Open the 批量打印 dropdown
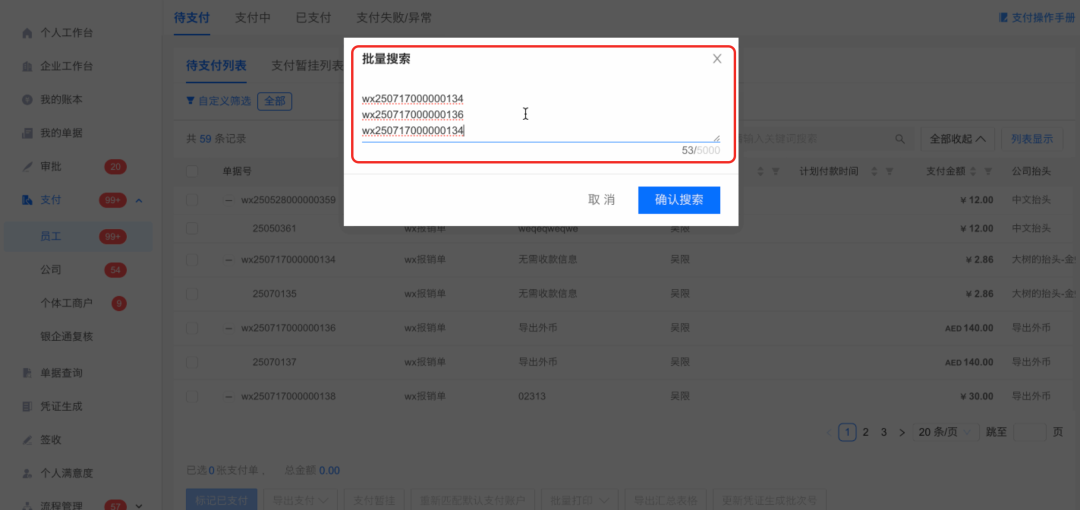 click(580, 500)
